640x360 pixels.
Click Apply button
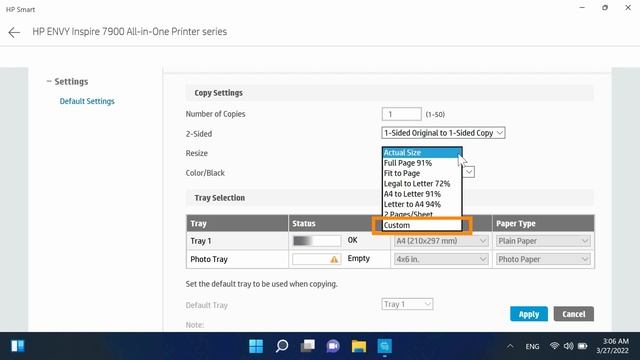click(529, 314)
